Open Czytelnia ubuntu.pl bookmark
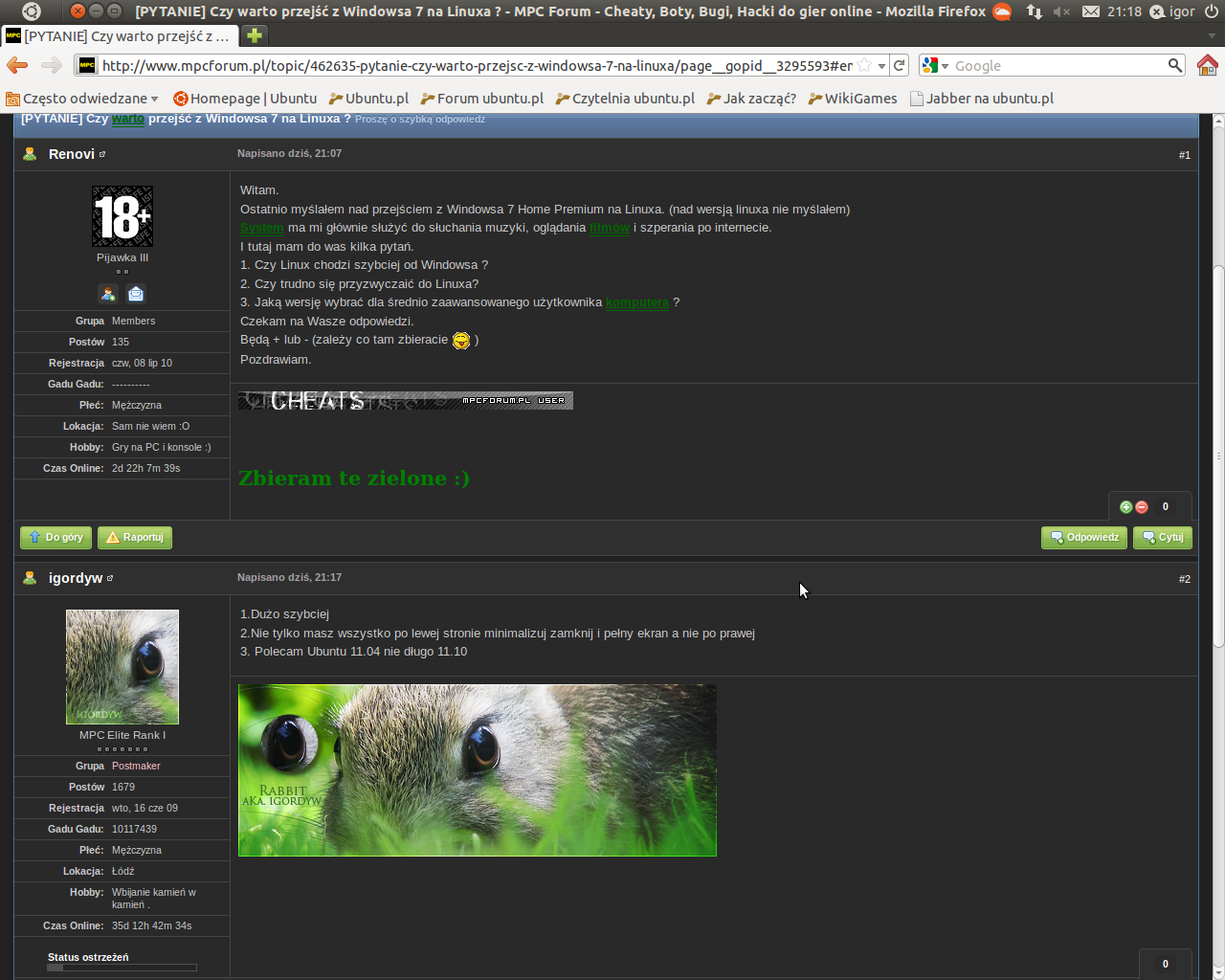This screenshot has width=1225, height=980. (x=625, y=99)
